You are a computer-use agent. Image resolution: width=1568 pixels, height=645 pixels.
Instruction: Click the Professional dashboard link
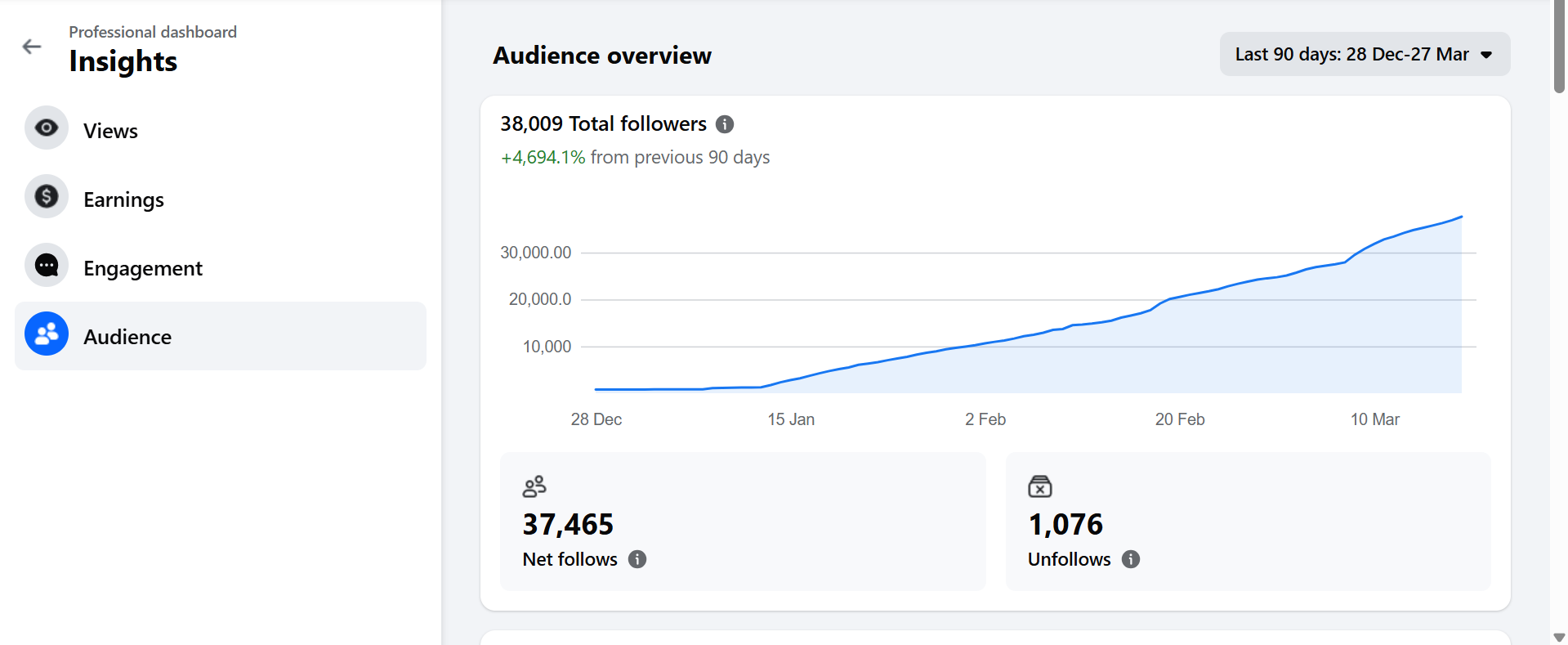[153, 32]
